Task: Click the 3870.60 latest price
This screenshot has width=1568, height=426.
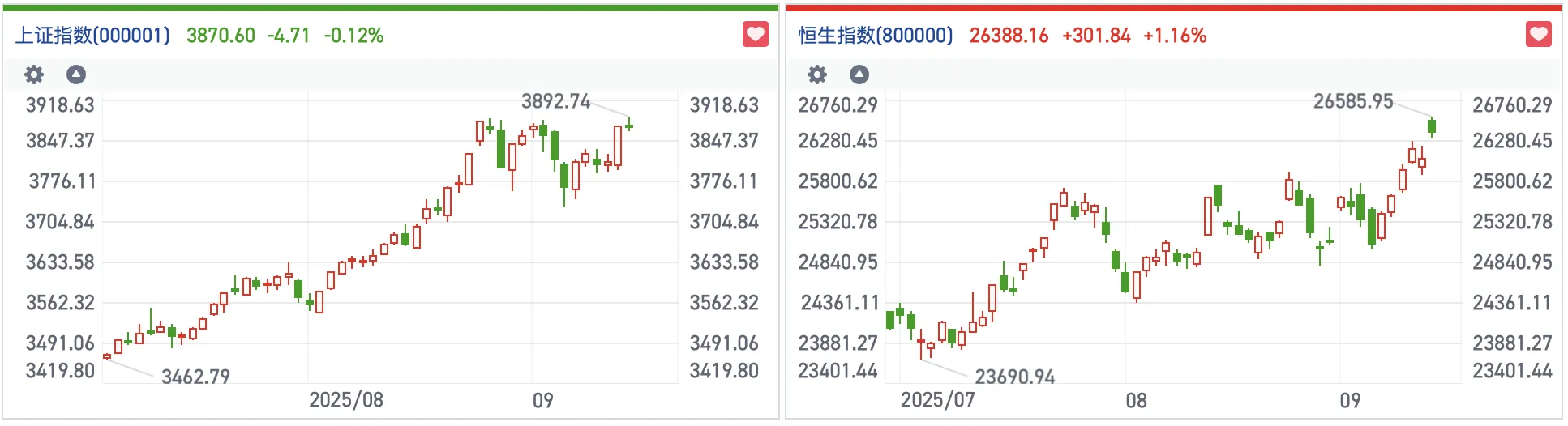Action: click(x=221, y=36)
